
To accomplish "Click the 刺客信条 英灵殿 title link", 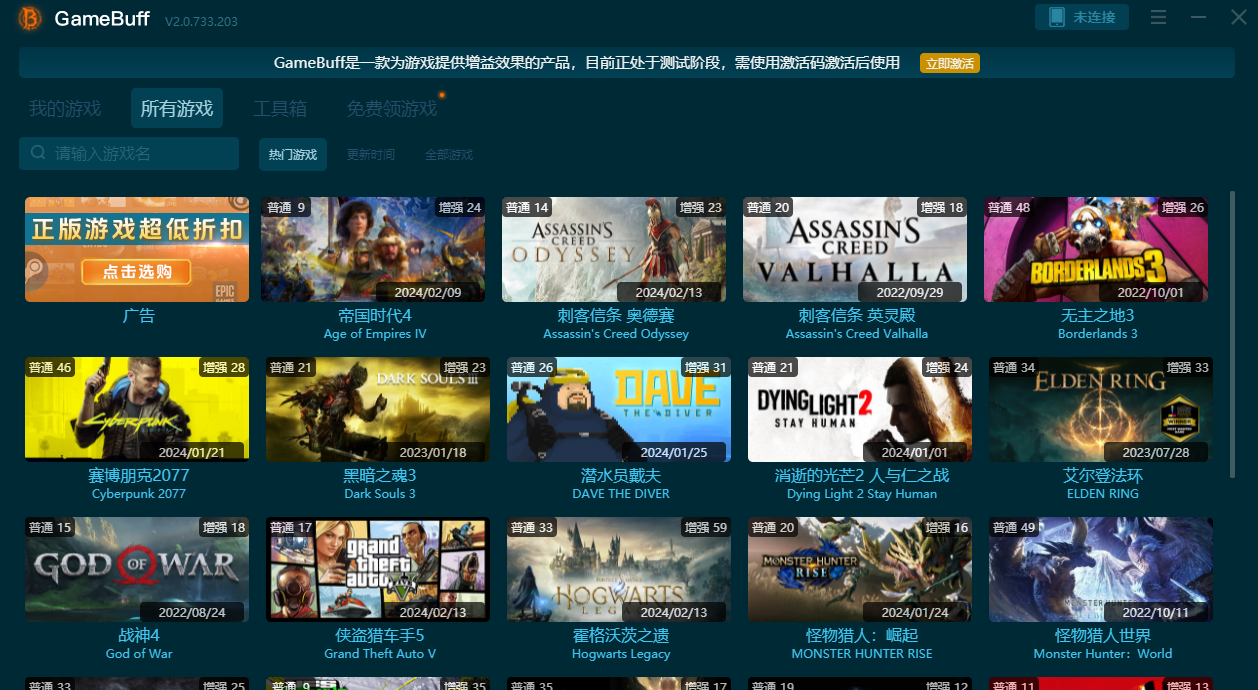I will [x=857, y=315].
